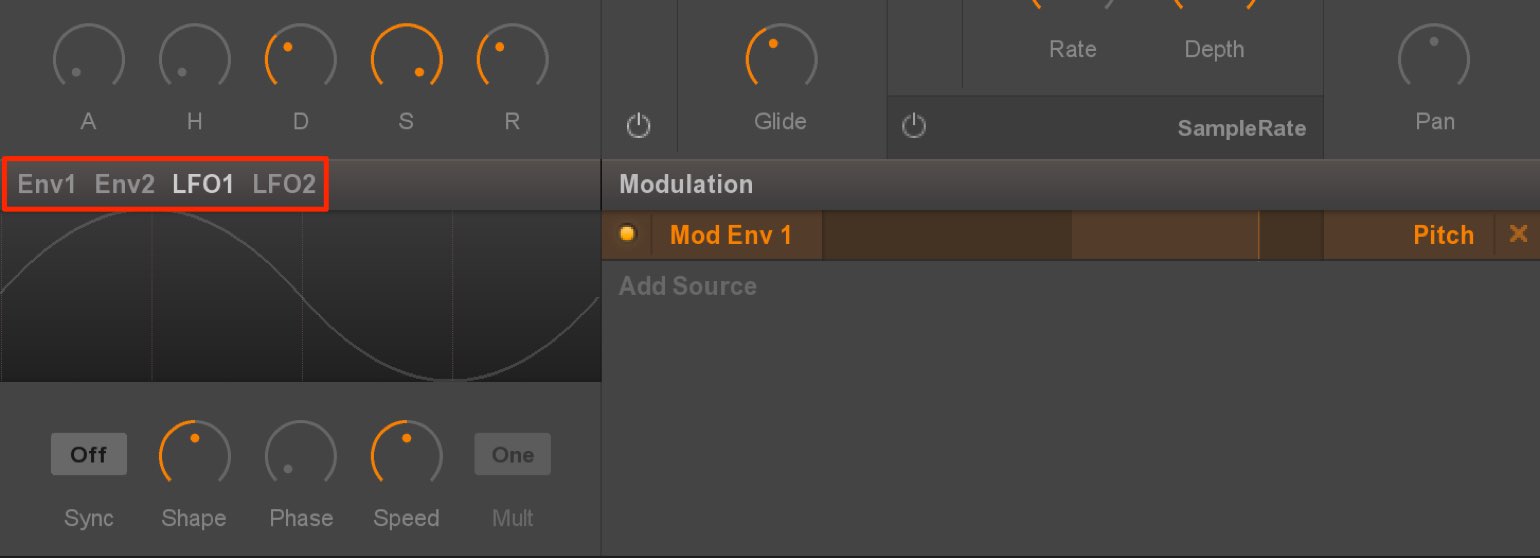Screen dimensions: 1540x558
Task: Click the LFO Shape knob
Action: click(194, 455)
